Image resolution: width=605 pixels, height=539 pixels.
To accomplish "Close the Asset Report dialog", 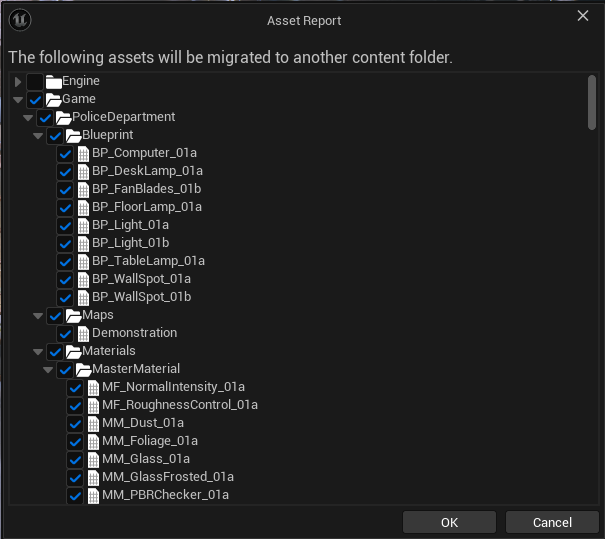I will pyautogui.click(x=583, y=15).
